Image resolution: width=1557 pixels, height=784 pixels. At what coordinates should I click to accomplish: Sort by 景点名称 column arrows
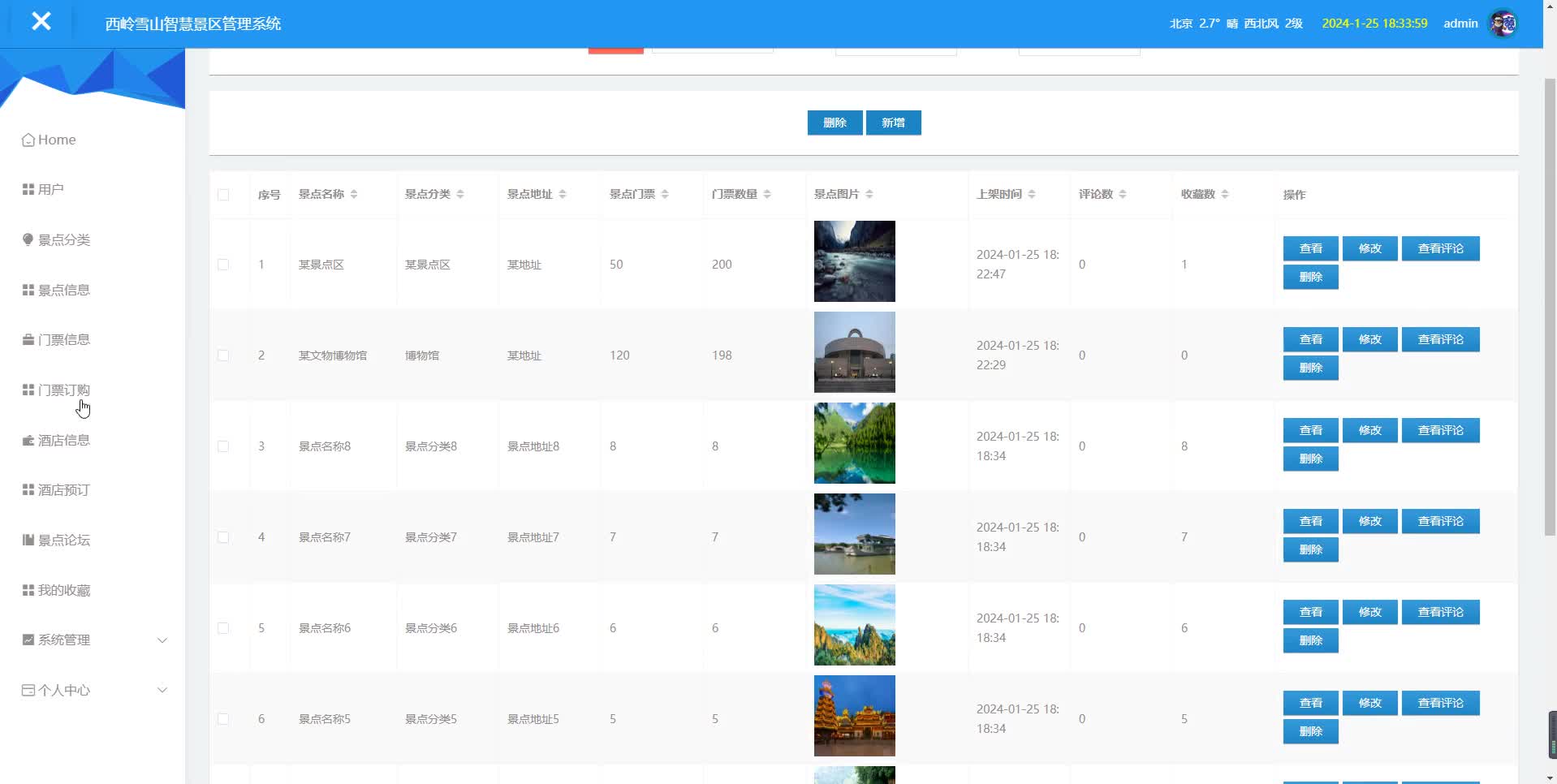coord(354,194)
